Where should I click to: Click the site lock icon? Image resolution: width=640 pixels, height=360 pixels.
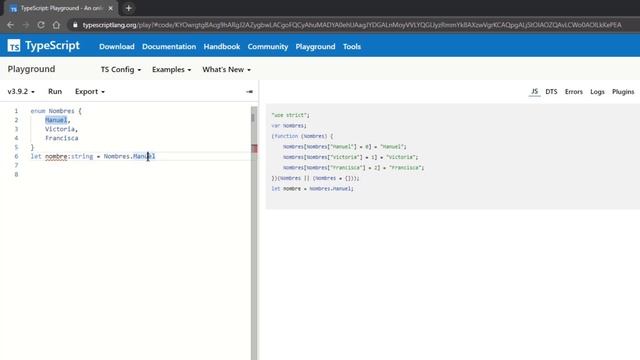coord(75,25)
